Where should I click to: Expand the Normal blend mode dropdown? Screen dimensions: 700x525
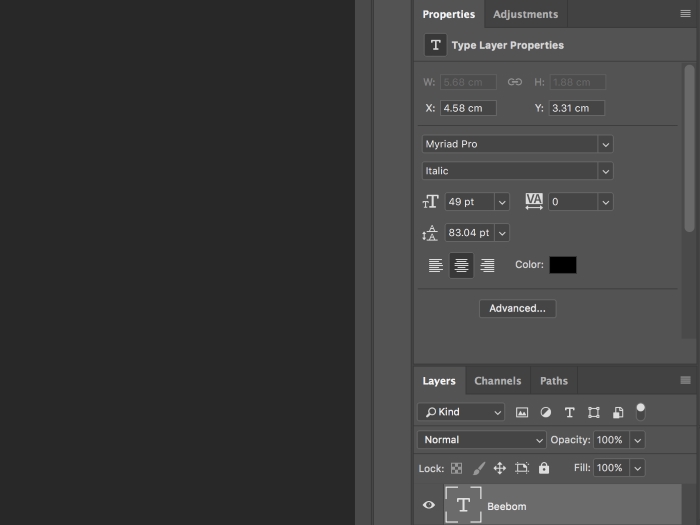(482, 440)
